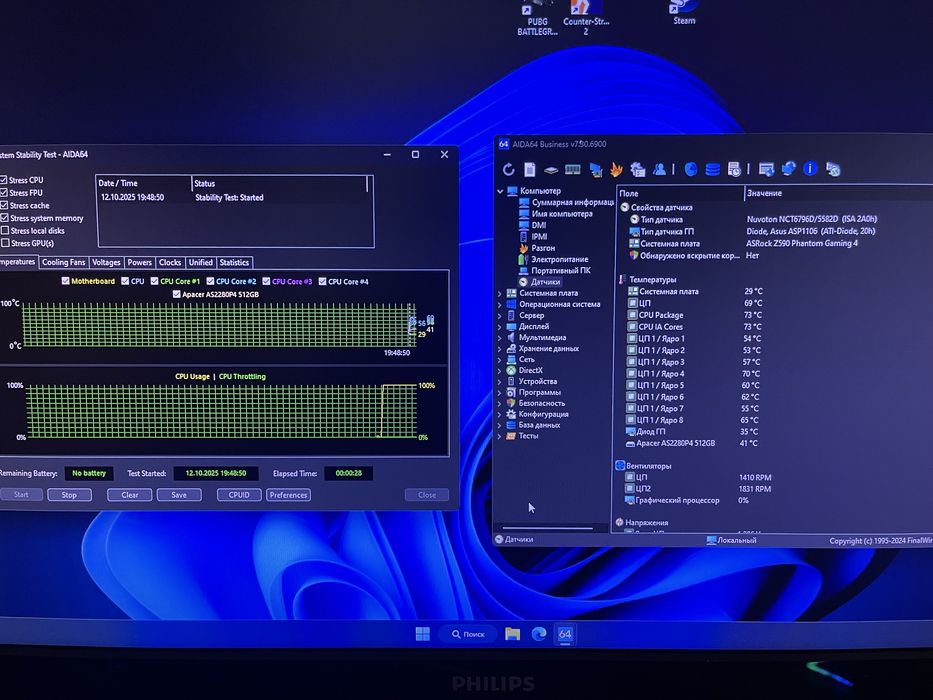Open the Windows Start menu
Screen dimensions: 933x700
422,634
